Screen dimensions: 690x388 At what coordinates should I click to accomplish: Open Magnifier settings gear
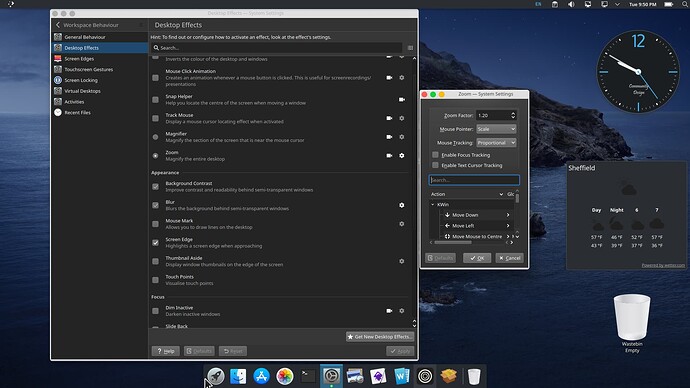[x=401, y=137]
